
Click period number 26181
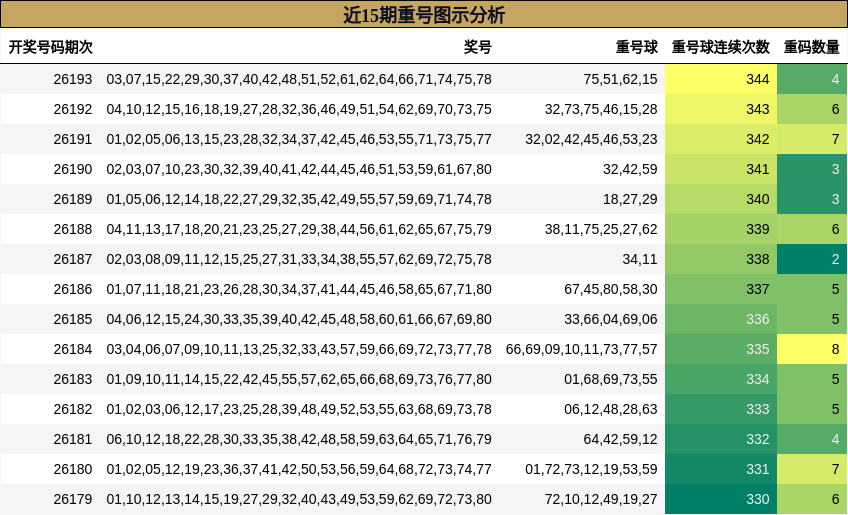coord(73,439)
